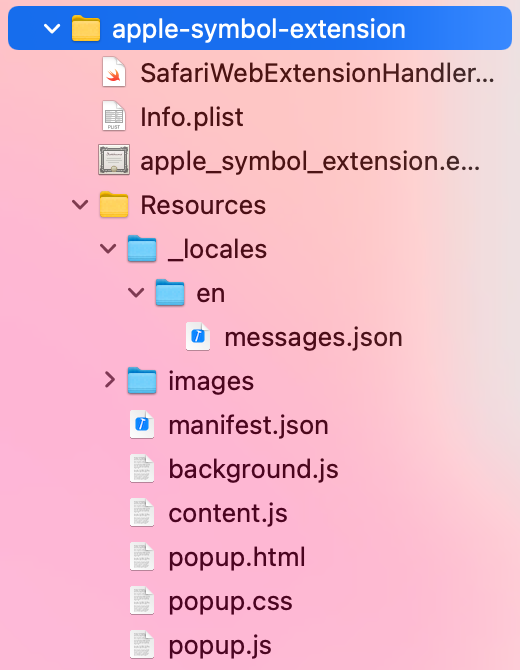Open the popup.html file name
Image resolution: width=520 pixels, height=670 pixels.
(237, 558)
